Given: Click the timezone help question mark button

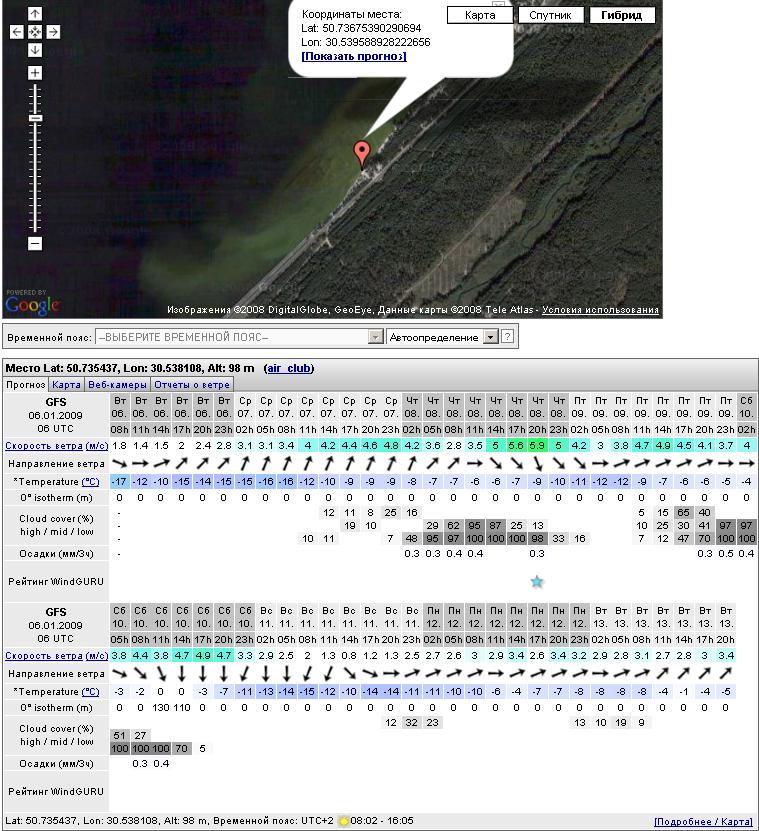Looking at the screenshot, I should click(507, 337).
